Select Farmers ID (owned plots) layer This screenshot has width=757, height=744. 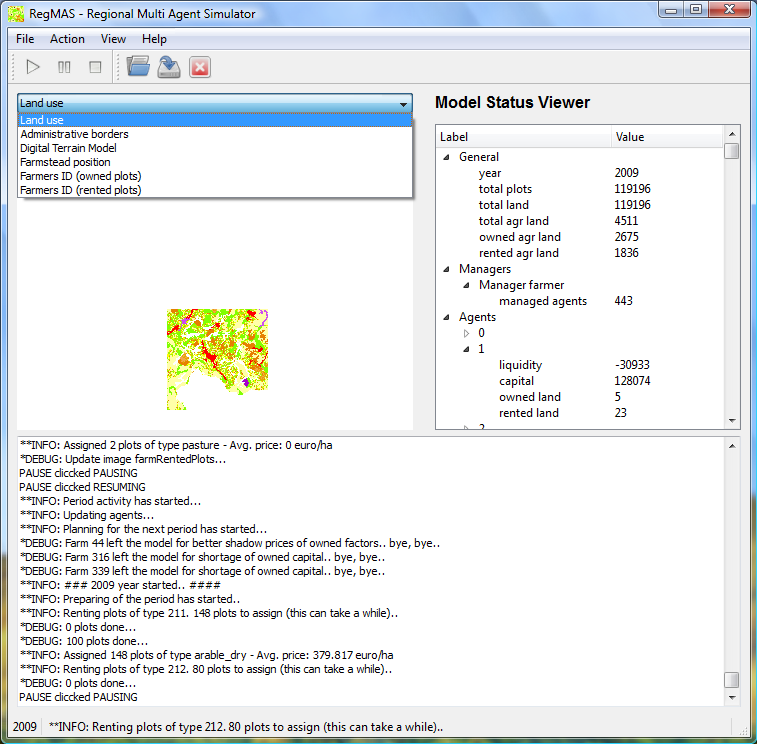point(215,176)
